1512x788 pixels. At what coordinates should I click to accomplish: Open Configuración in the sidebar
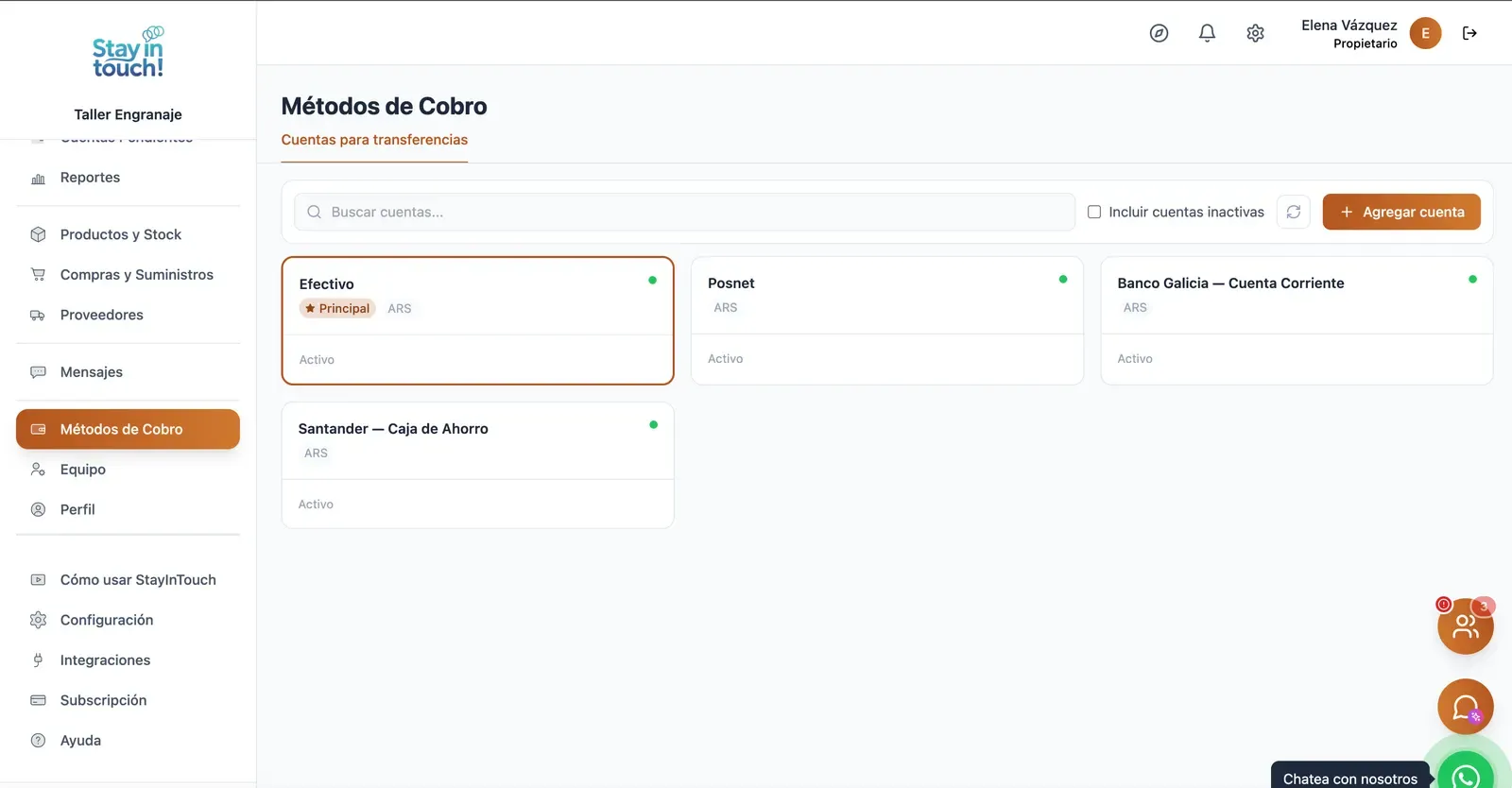pyautogui.click(x=128, y=620)
